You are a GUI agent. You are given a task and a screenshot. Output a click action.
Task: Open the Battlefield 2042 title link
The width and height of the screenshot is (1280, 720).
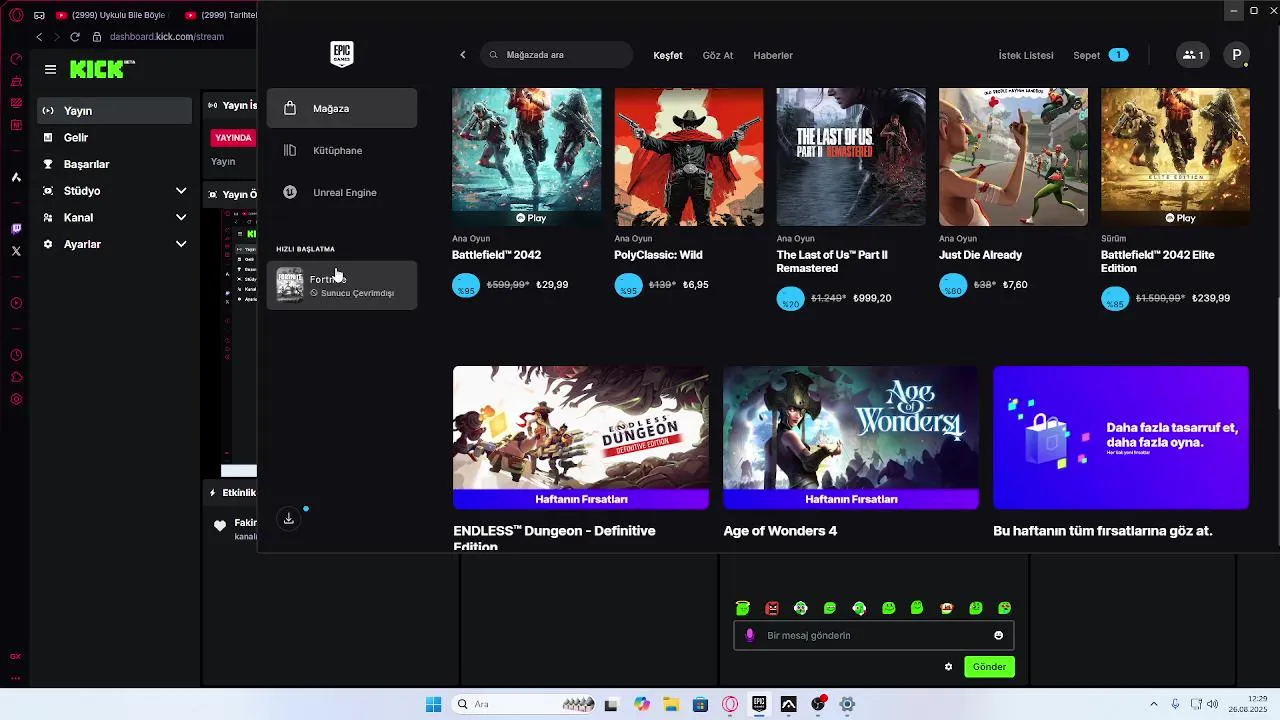pos(496,255)
